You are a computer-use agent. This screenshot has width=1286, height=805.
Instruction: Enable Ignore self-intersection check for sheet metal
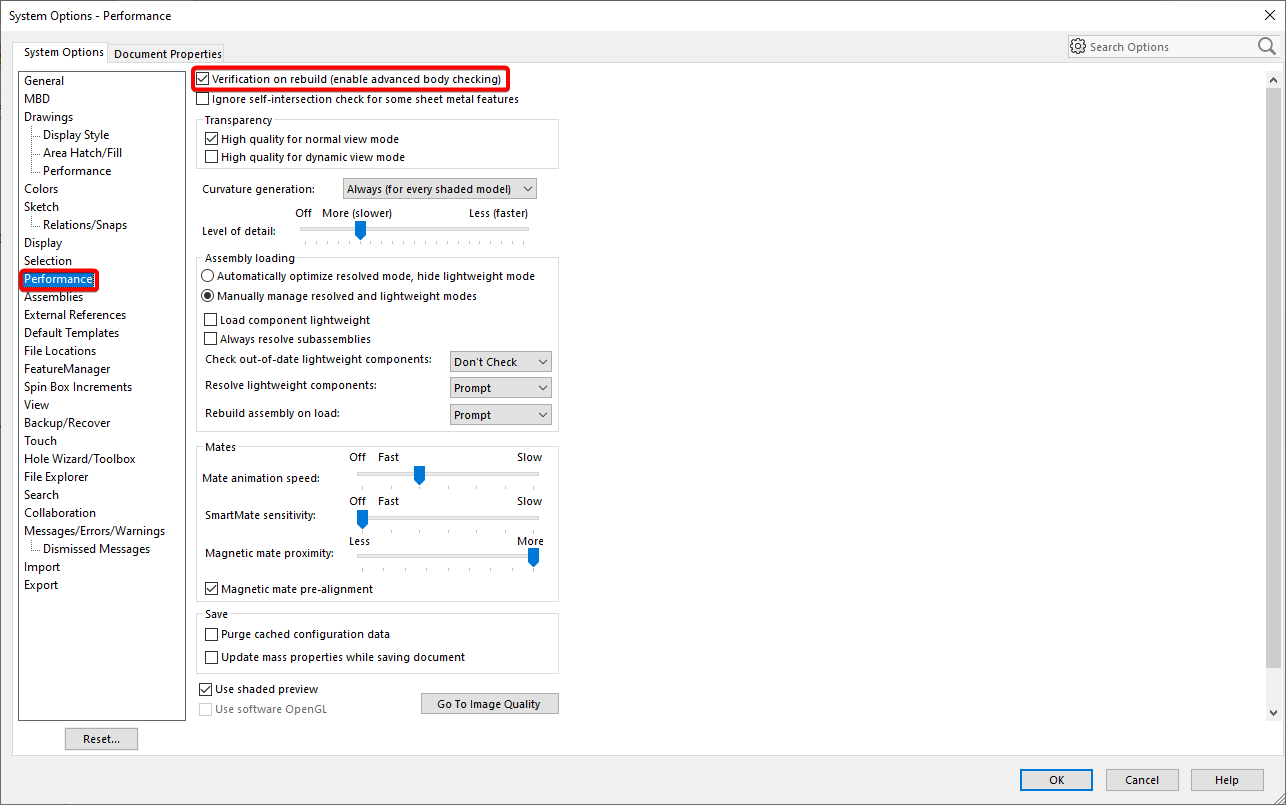click(x=203, y=99)
